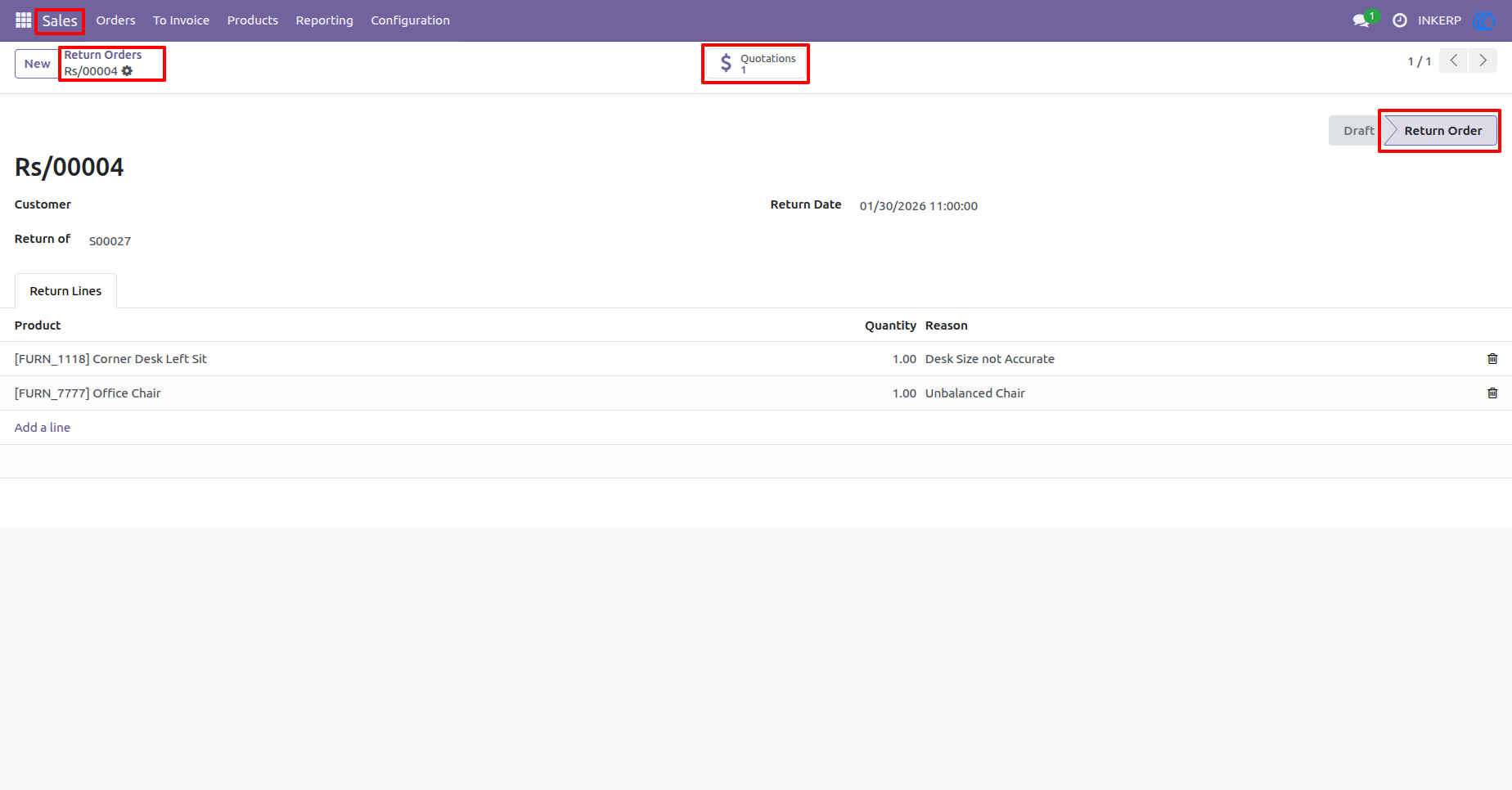This screenshot has width=1512, height=790.
Task: Select the Return Order status stage
Action: [1442, 131]
